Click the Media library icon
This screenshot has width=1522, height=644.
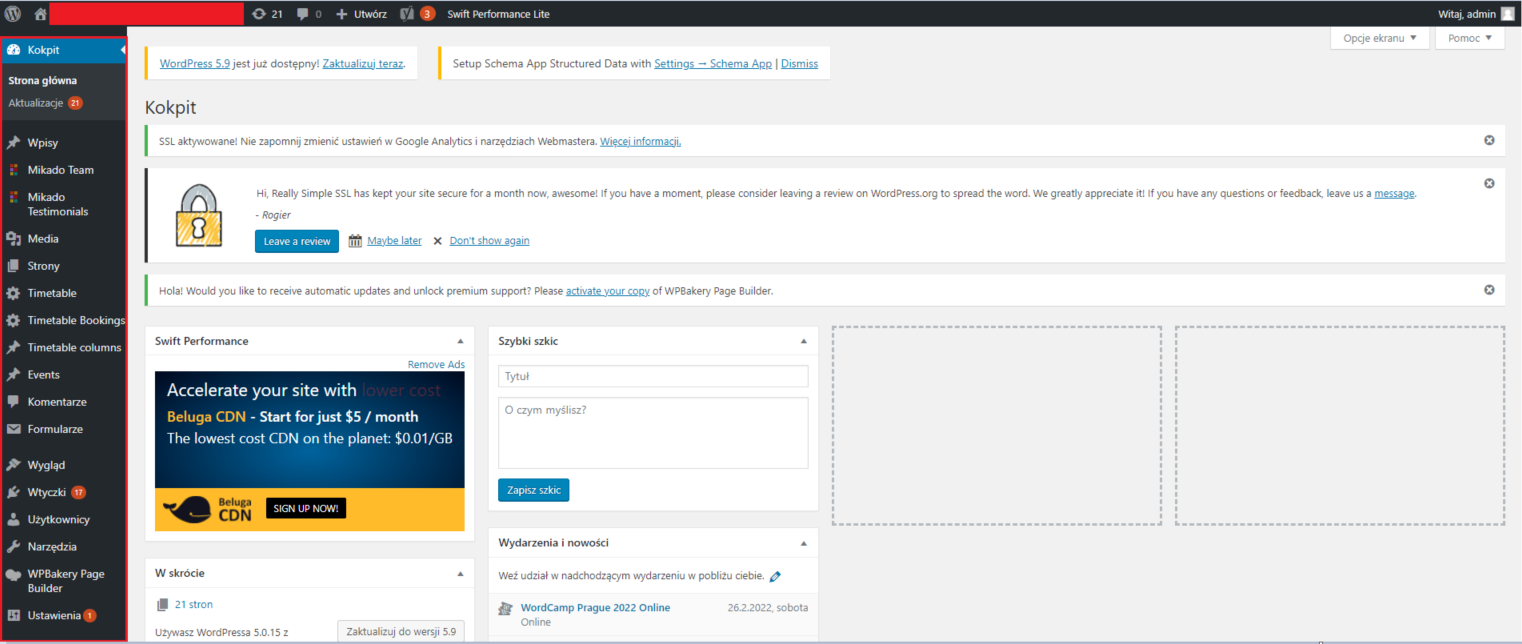(13, 239)
